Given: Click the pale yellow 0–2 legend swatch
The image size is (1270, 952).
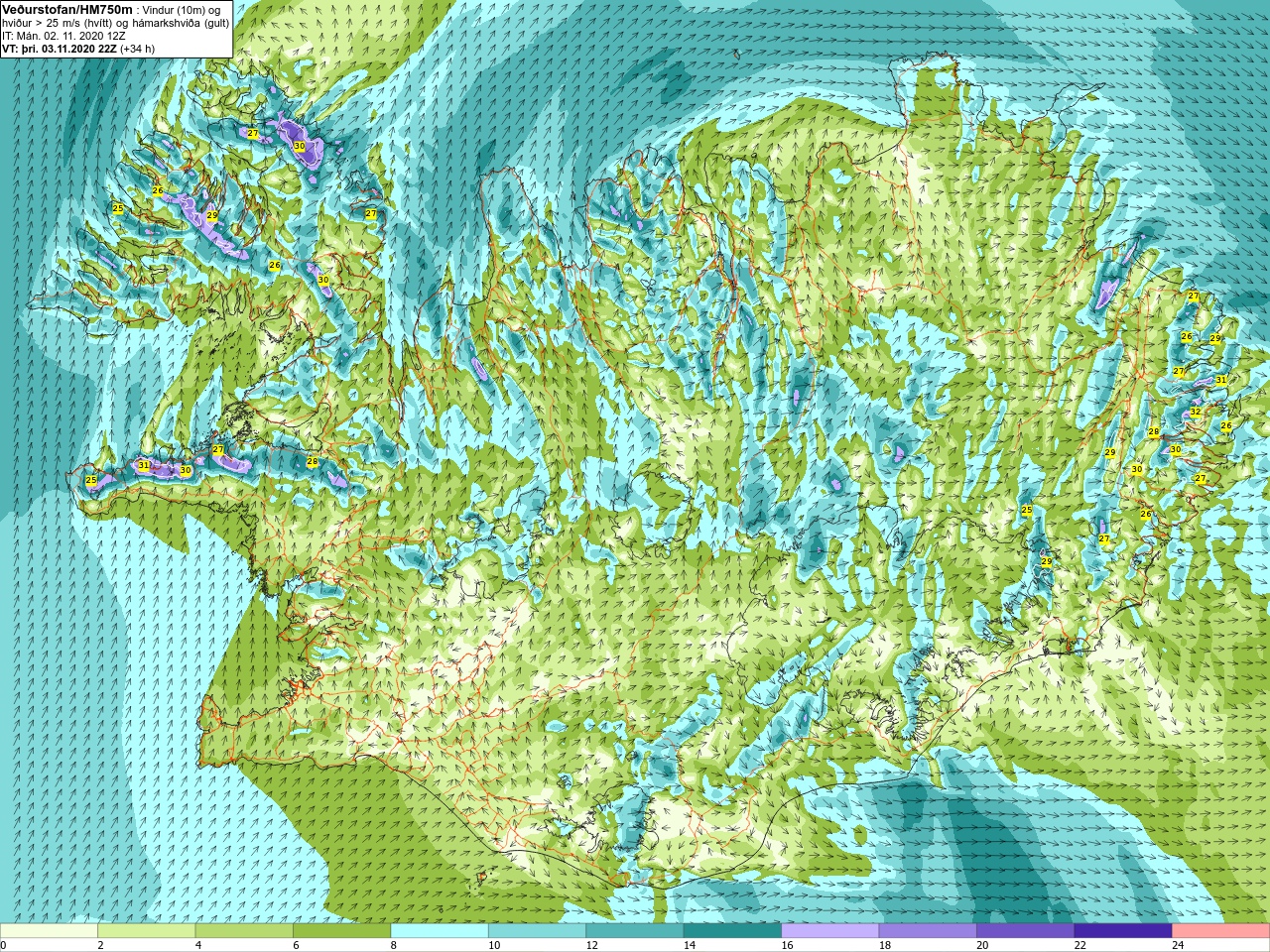Looking at the screenshot, I should pyautogui.click(x=49, y=931).
